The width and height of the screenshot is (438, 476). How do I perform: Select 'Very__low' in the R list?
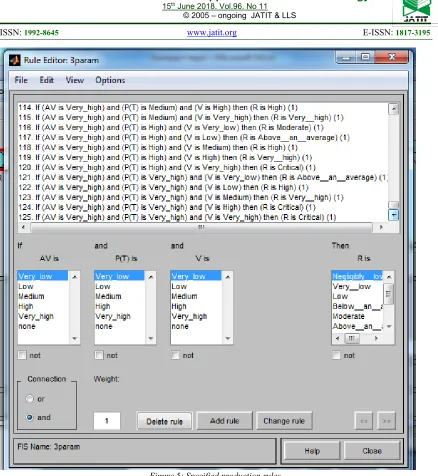(x=357, y=286)
